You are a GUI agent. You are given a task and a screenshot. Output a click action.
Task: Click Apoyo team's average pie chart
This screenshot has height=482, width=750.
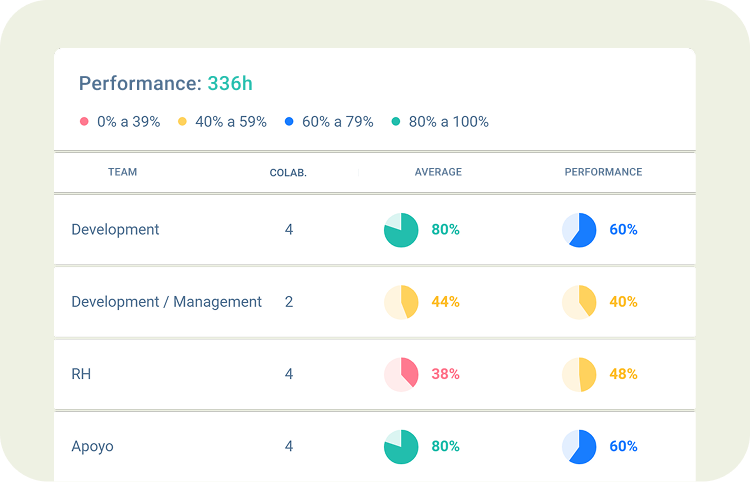[401, 446]
